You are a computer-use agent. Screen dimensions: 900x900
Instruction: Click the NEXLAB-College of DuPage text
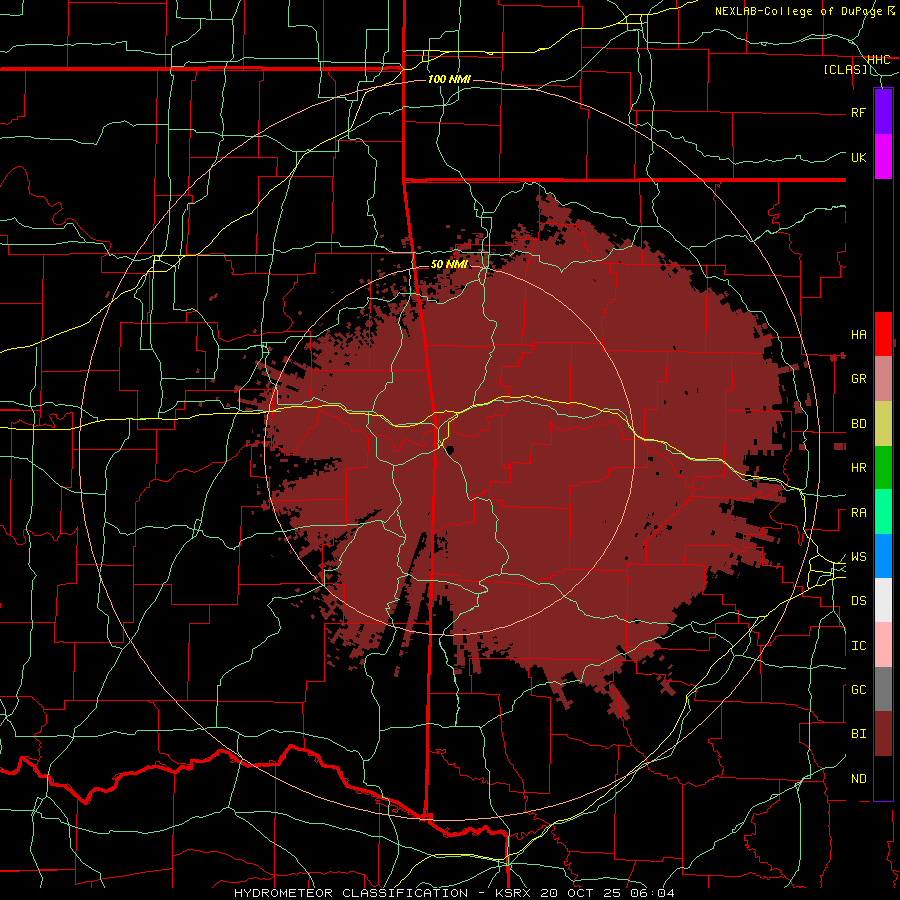click(x=798, y=11)
